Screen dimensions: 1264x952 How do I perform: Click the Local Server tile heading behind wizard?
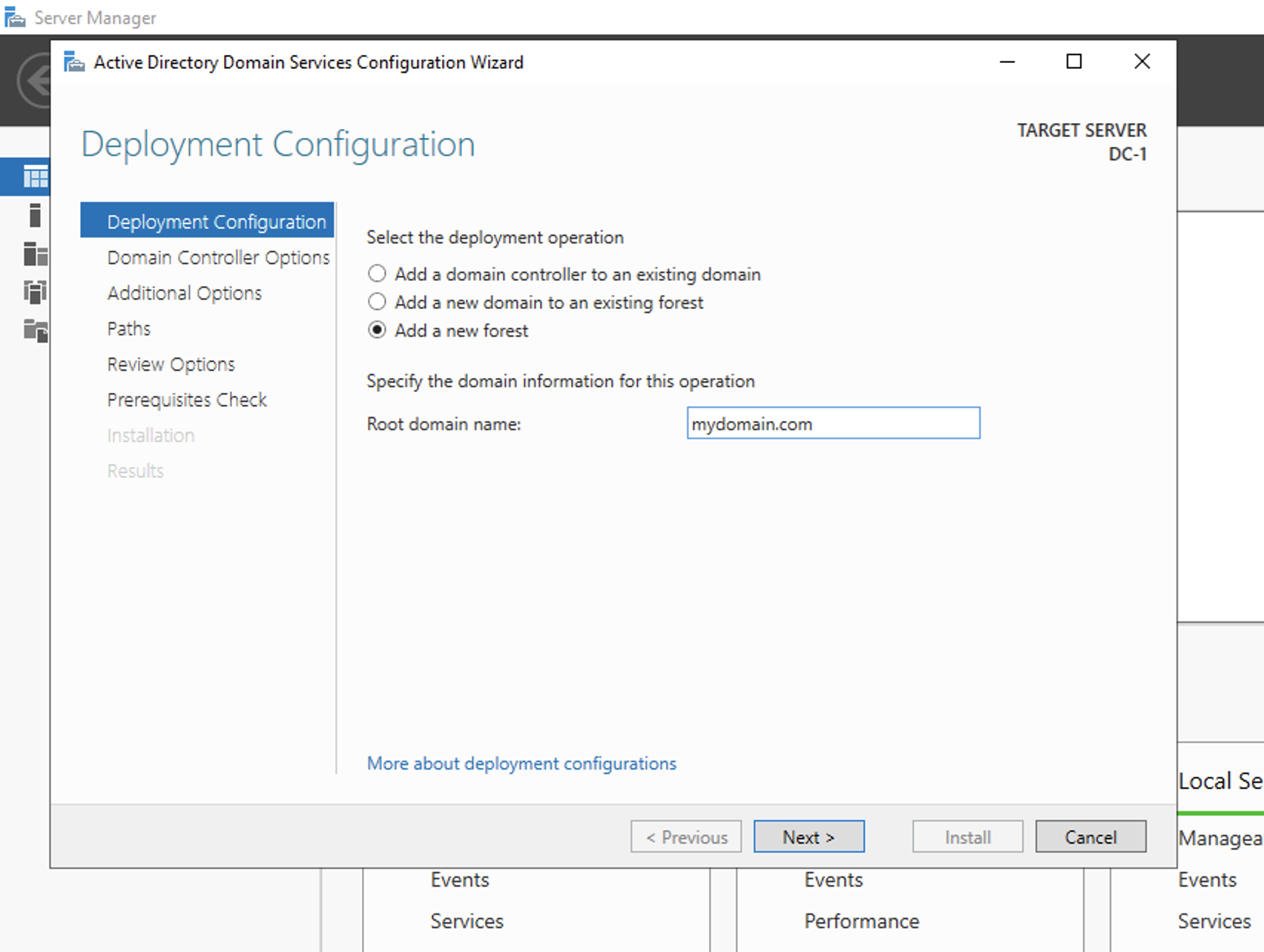pyautogui.click(x=1220, y=781)
